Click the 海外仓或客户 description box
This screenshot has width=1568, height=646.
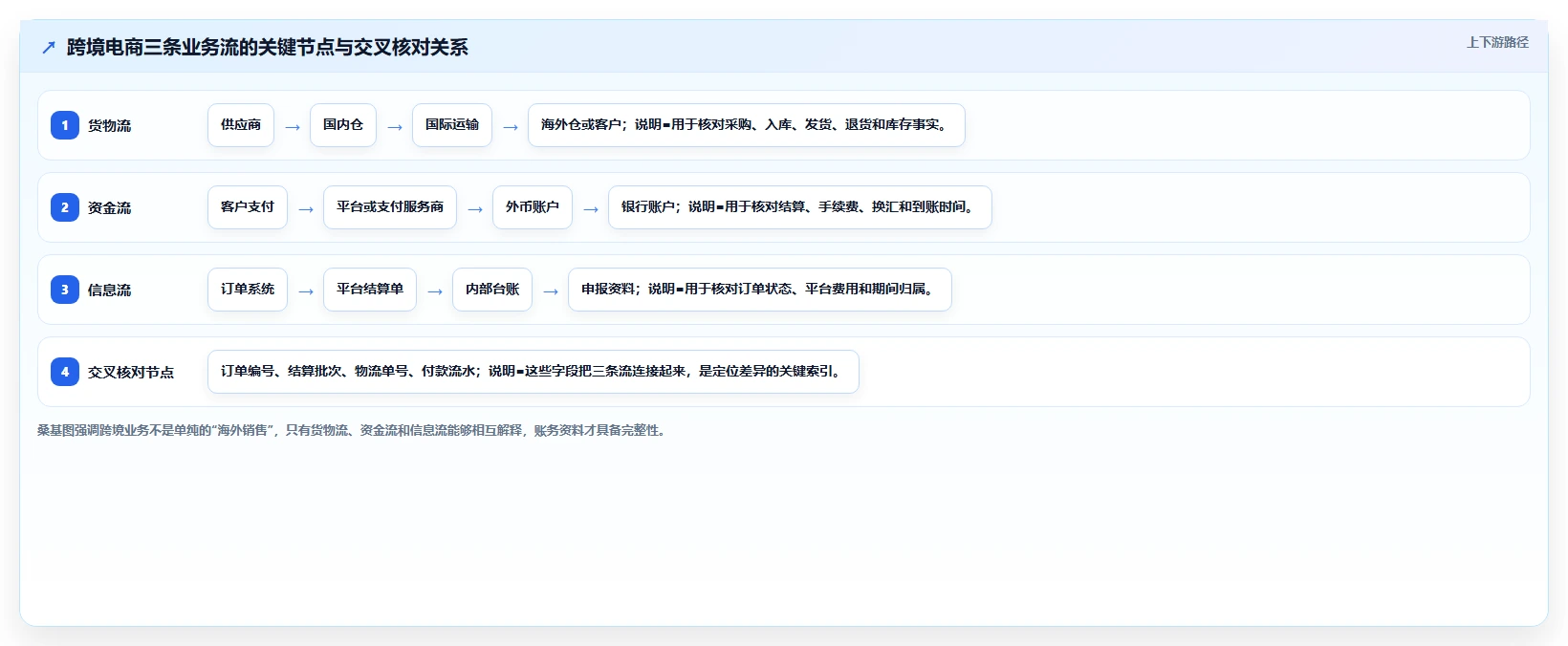747,125
